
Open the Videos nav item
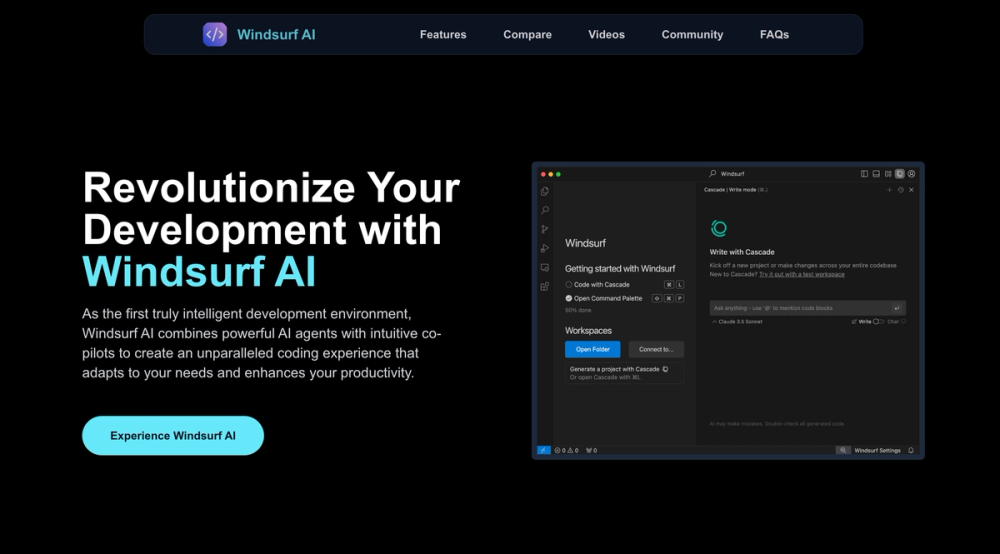606,34
